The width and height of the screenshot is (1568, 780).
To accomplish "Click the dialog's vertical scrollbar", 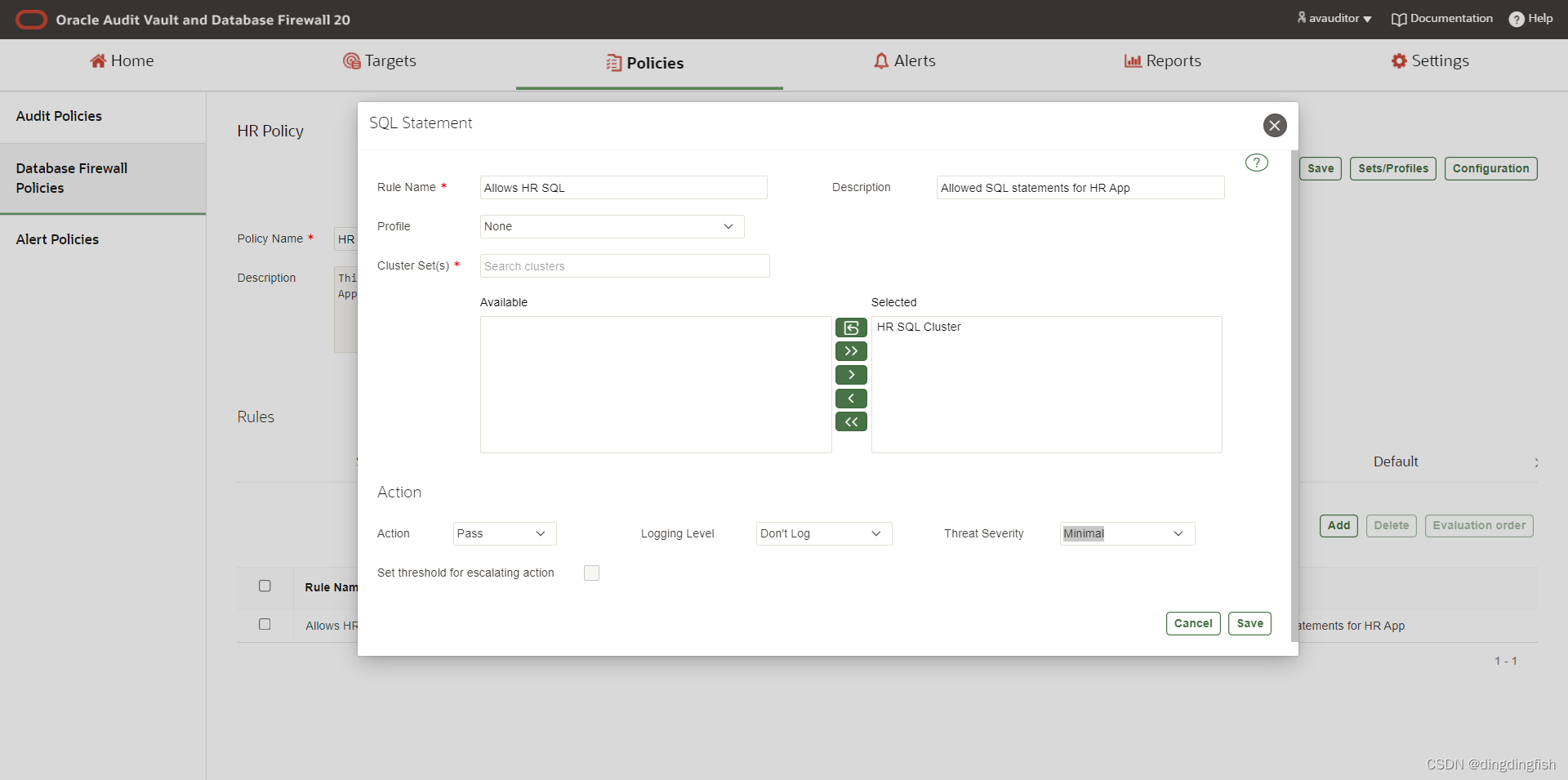I will click(1294, 395).
